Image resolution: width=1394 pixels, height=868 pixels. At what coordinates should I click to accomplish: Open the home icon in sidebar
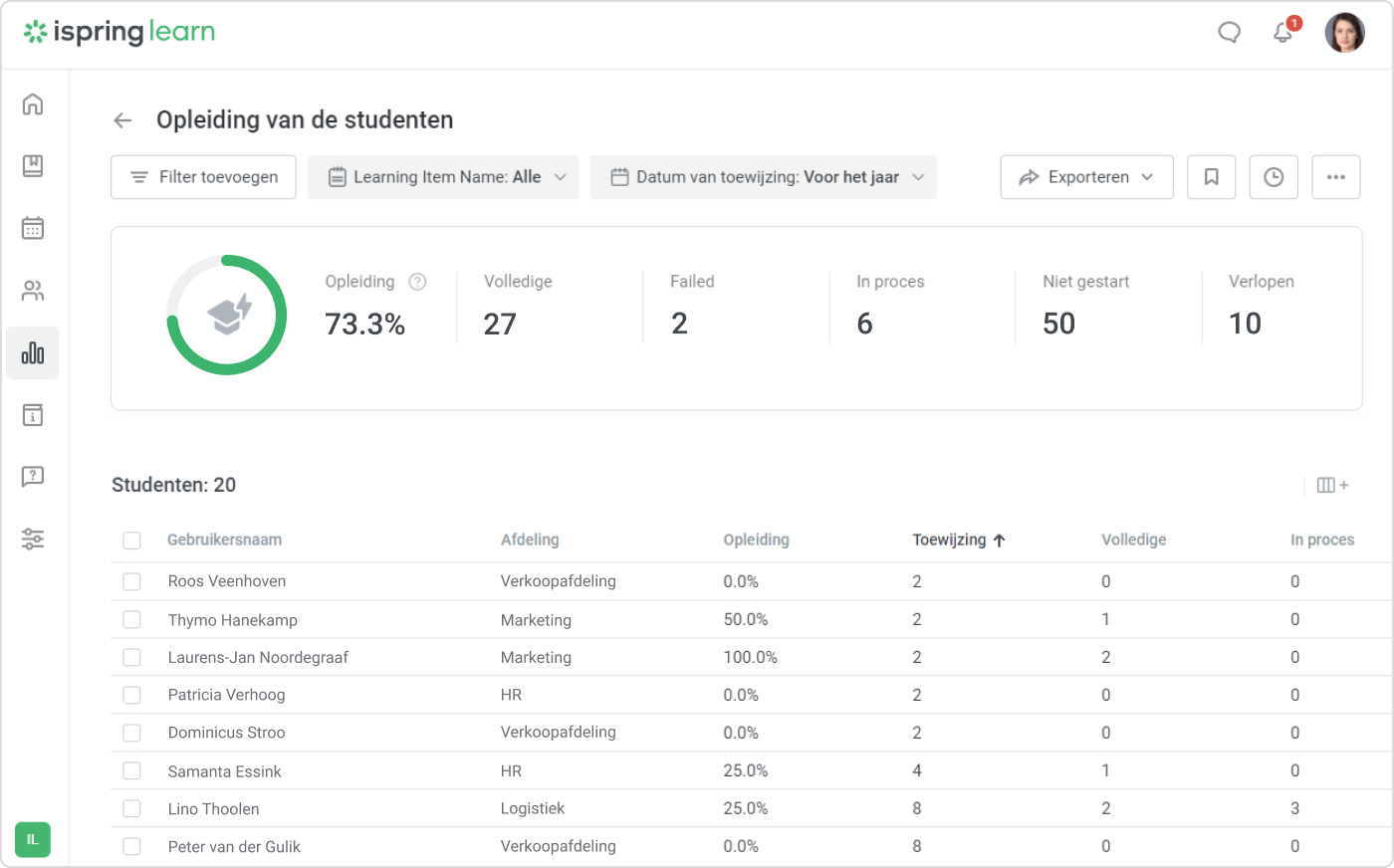pyautogui.click(x=33, y=104)
